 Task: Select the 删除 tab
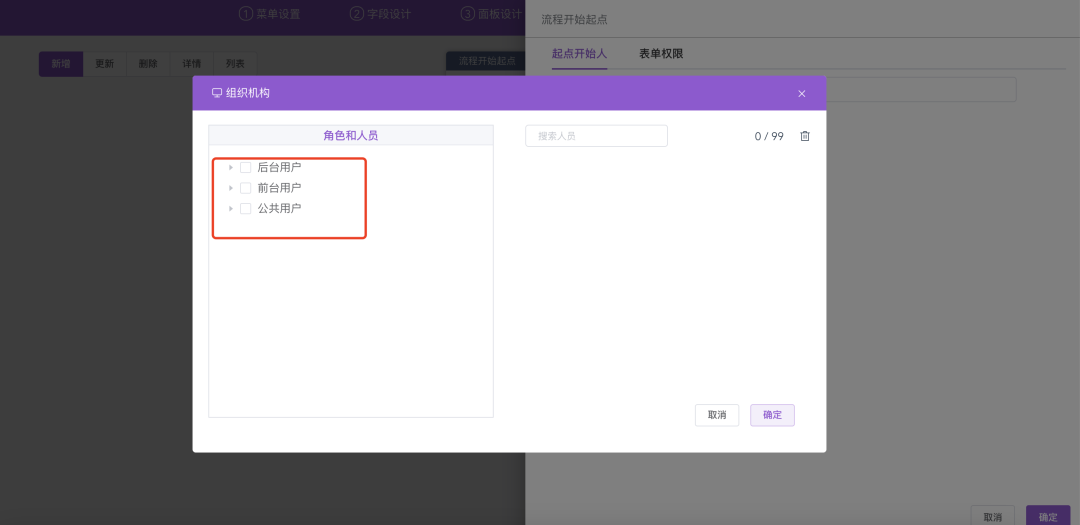[147, 63]
